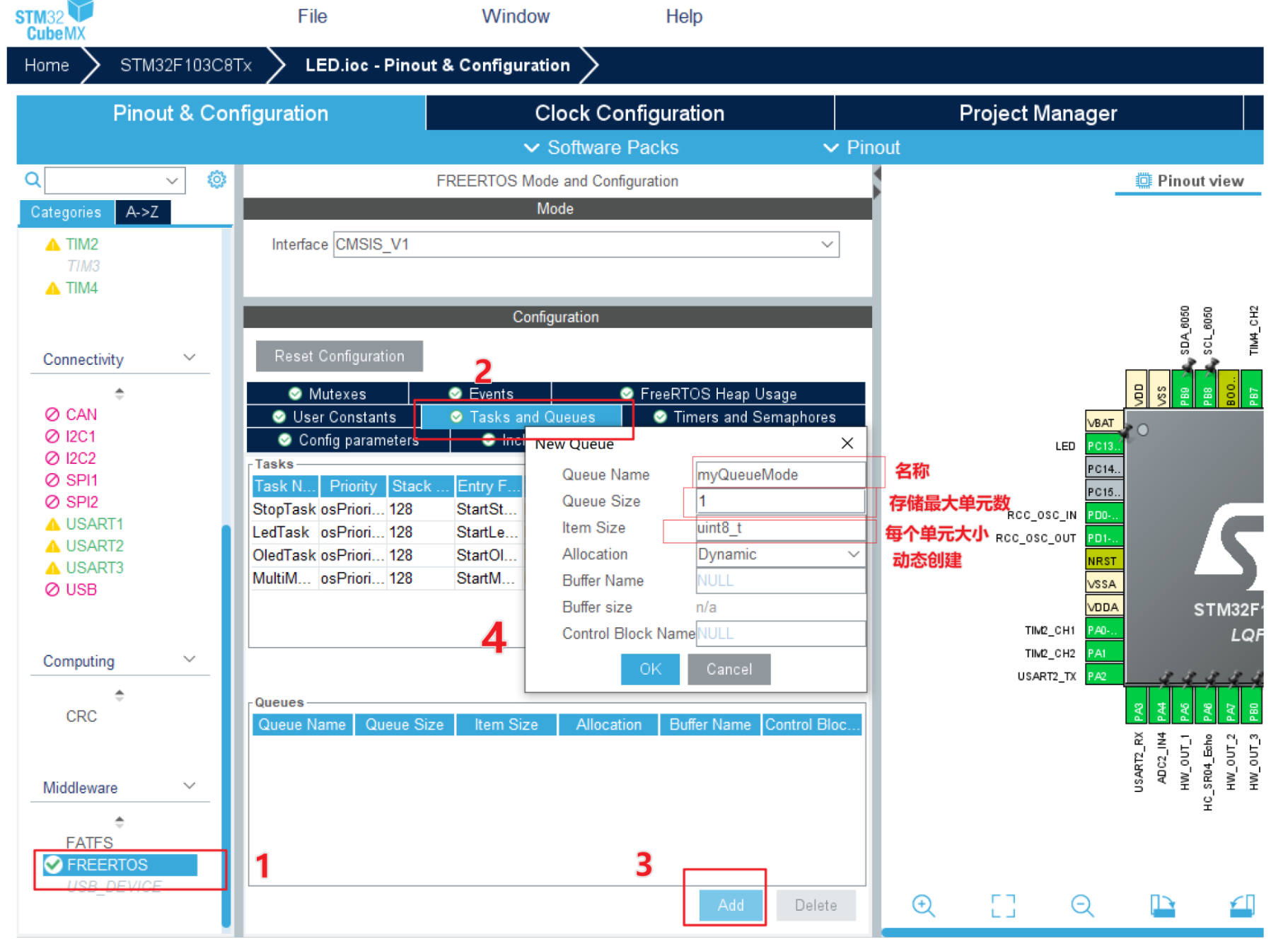Viewport: 1288px width, 944px height.
Task: Zoom out of the pinout view
Action: (1082, 905)
